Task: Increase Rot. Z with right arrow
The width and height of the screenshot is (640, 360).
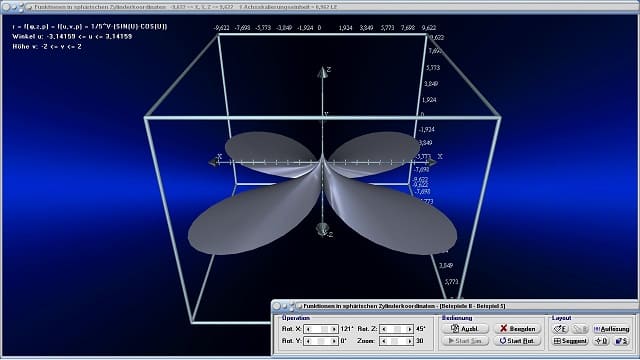Action: [409, 329]
